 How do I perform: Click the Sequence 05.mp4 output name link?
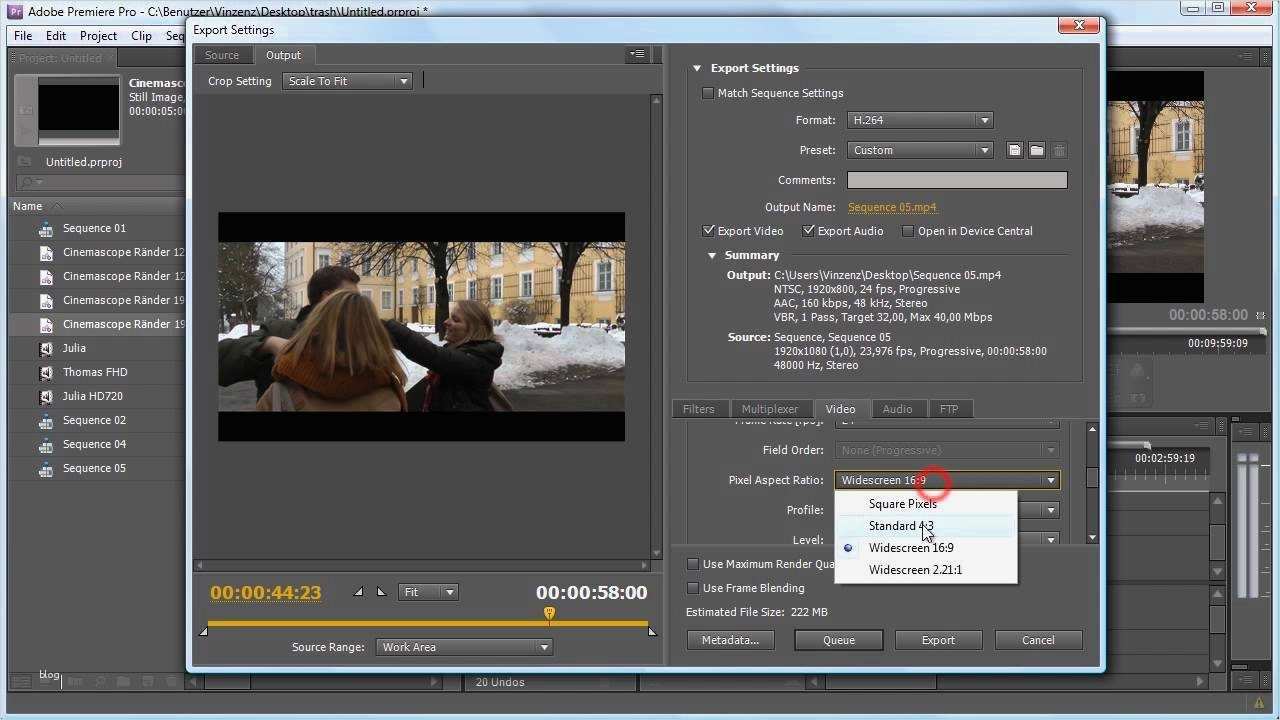(892, 207)
